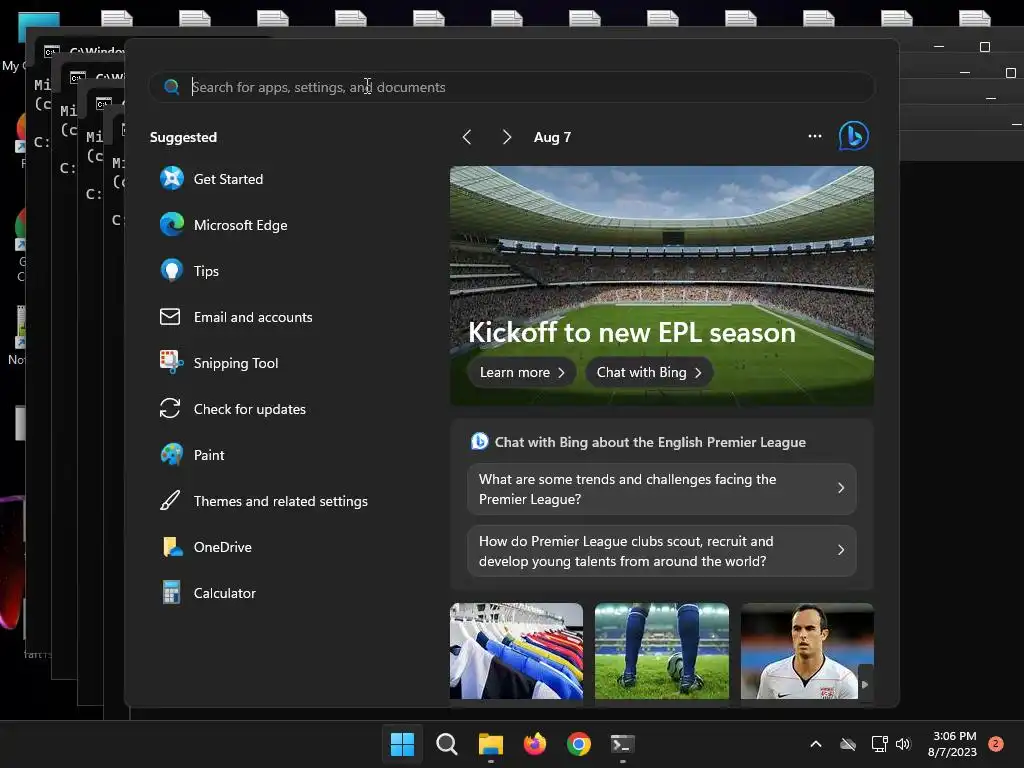Viewport: 1024px width, 768px height.
Task: Click the Suggested heading
Action: point(184,137)
